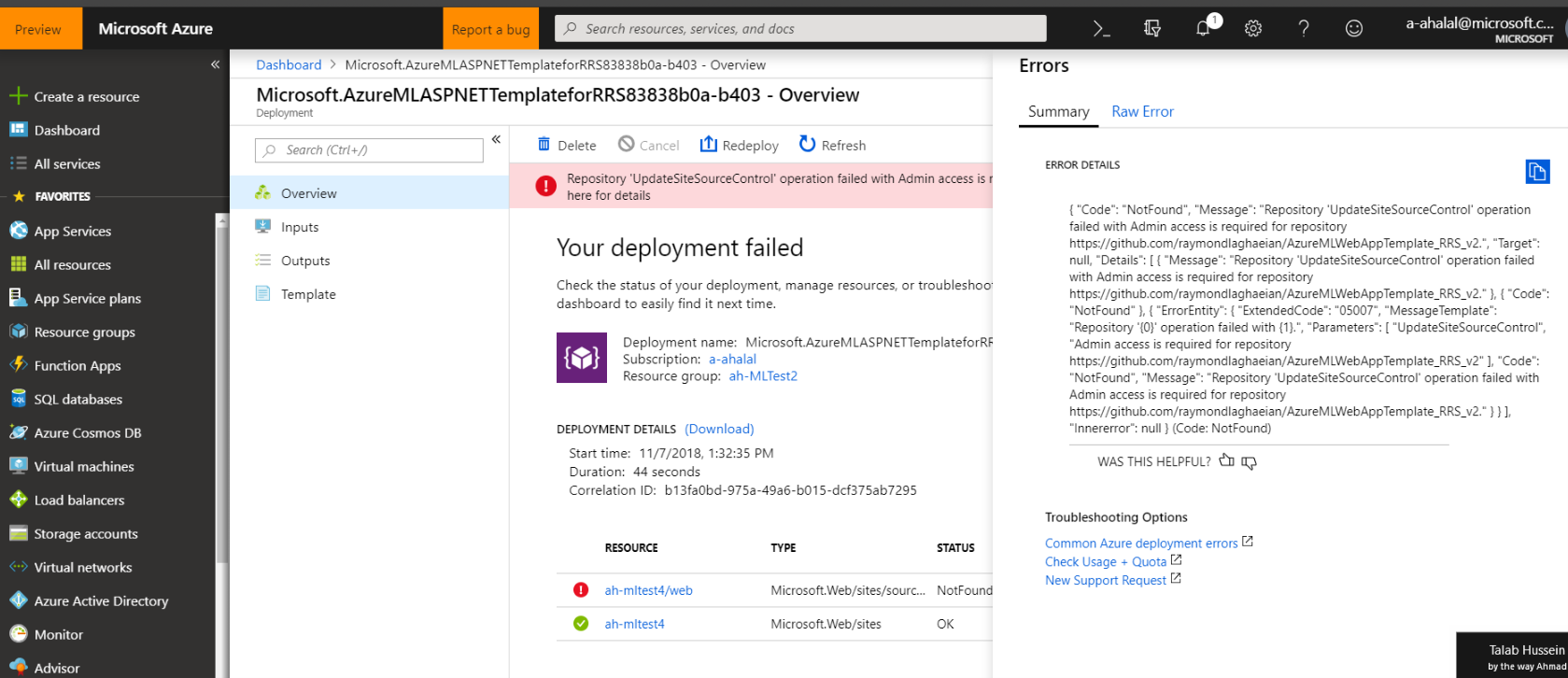Copy error details to clipboard
This screenshot has width=1568, height=678.
[1537, 171]
